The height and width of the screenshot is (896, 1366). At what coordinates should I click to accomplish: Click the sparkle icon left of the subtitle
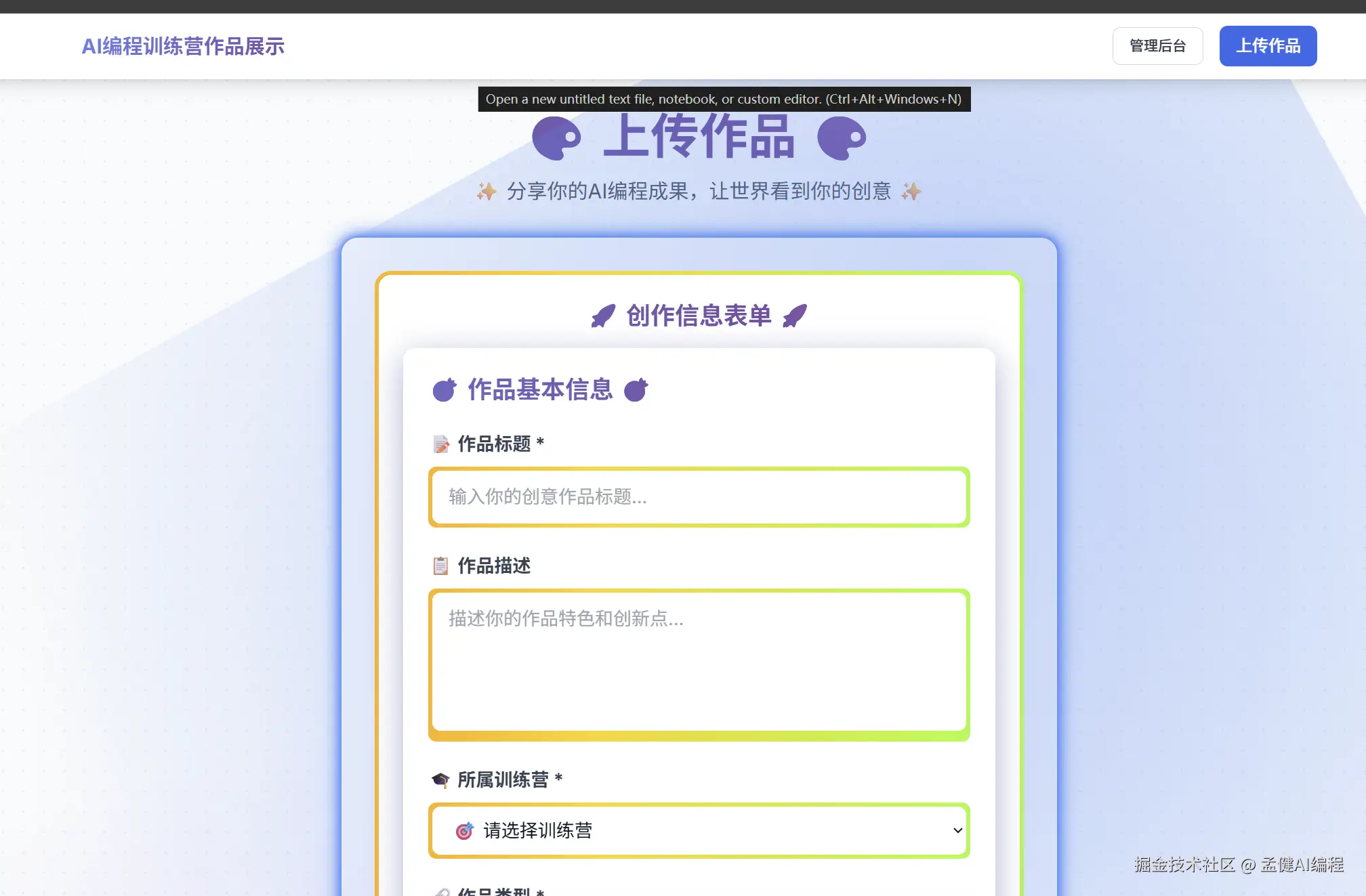[486, 192]
